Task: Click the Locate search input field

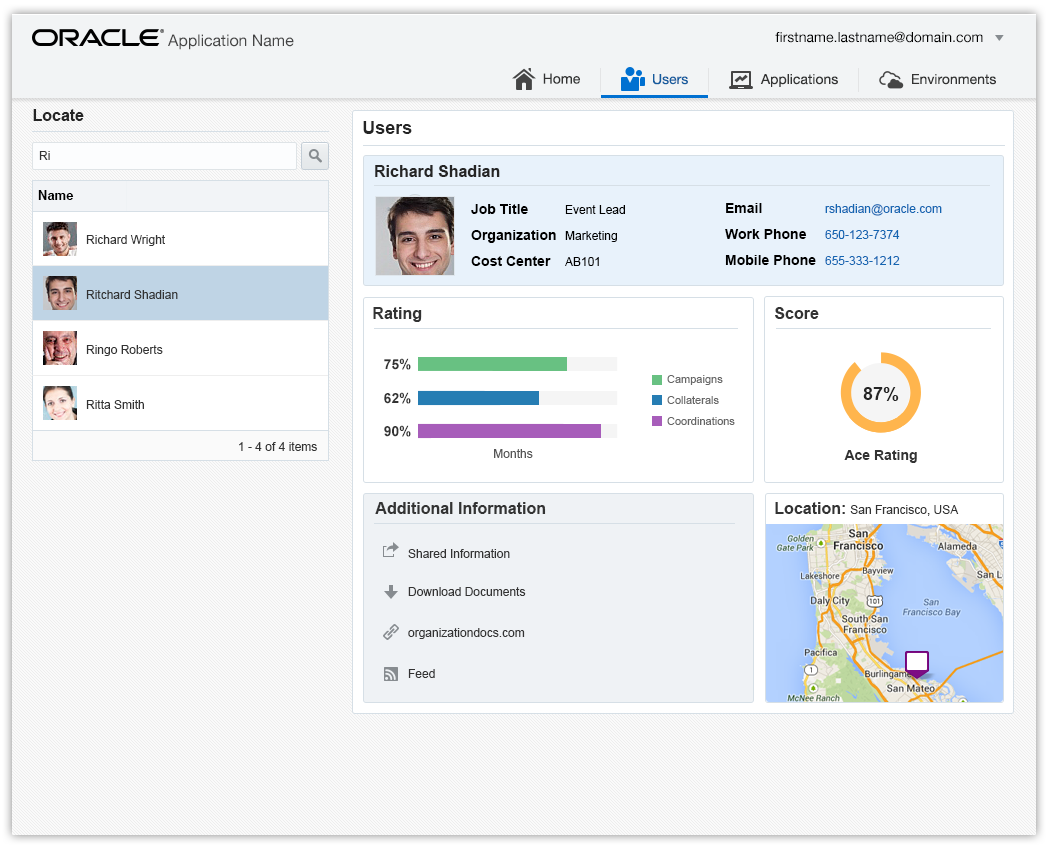Action: [x=165, y=156]
